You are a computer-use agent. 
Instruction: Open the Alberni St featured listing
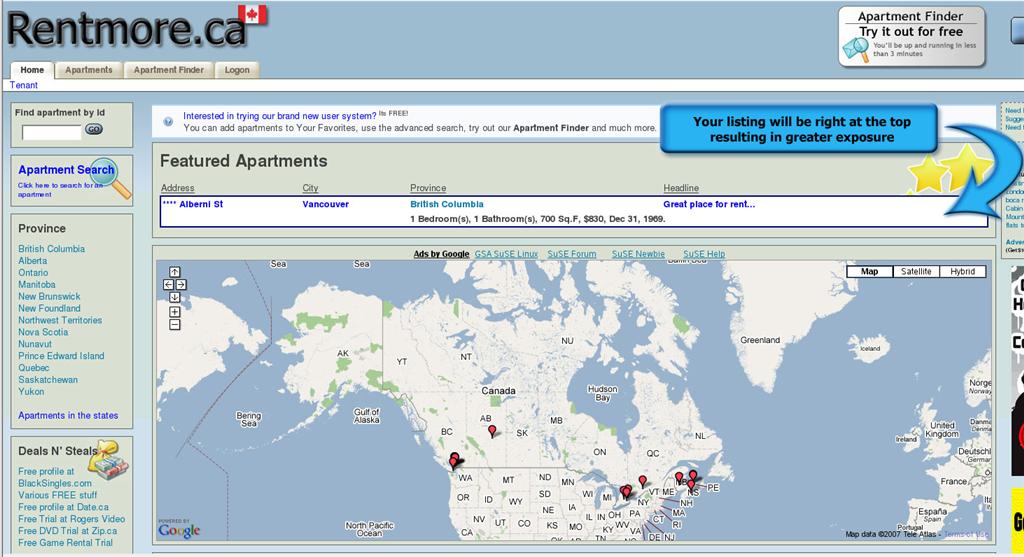coord(193,204)
